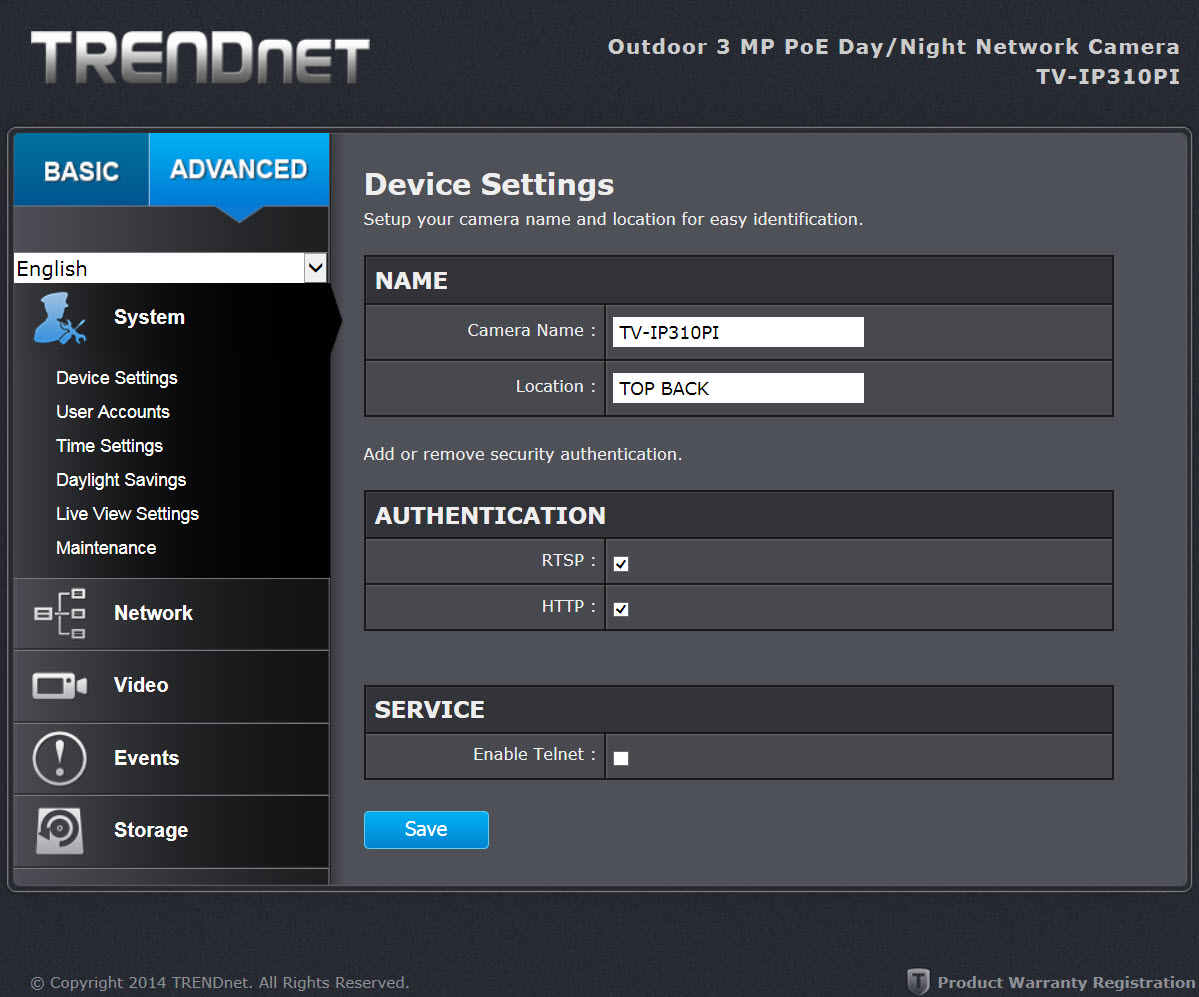This screenshot has width=1199, height=997.
Task: Switch to the ADVANCED tab
Action: coord(239,170)
